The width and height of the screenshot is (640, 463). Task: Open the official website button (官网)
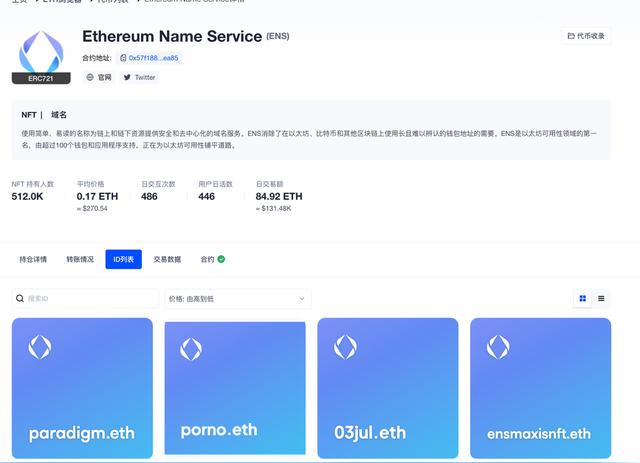click(99, 77)
